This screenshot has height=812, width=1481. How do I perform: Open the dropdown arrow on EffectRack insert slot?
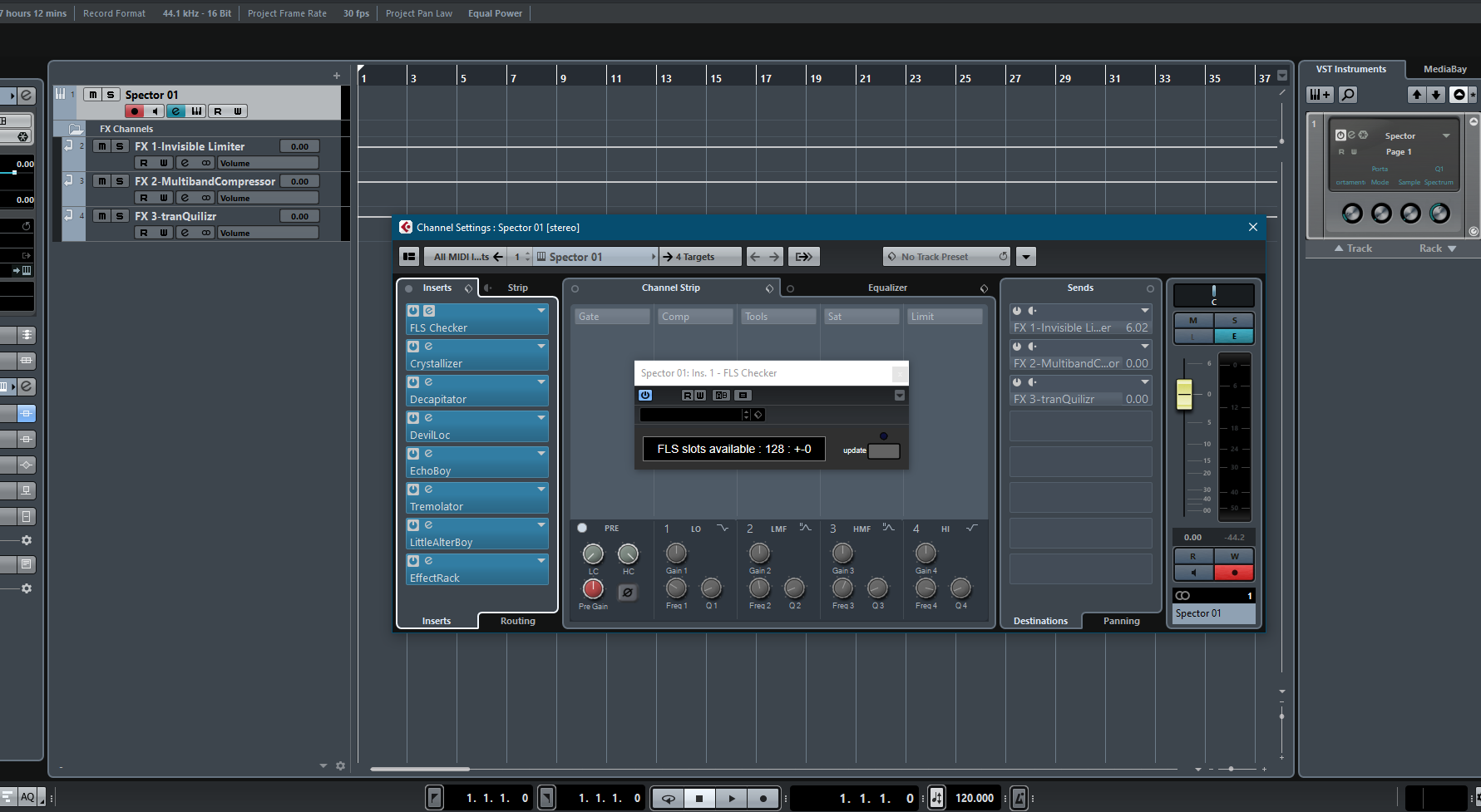pos(541,561)
